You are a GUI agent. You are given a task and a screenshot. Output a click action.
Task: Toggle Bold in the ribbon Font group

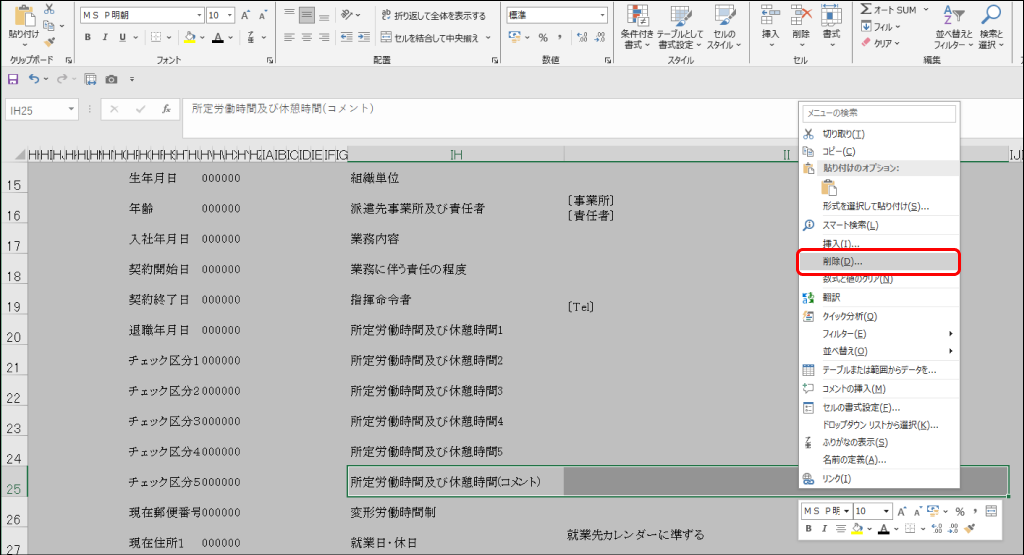coord(88,38)
